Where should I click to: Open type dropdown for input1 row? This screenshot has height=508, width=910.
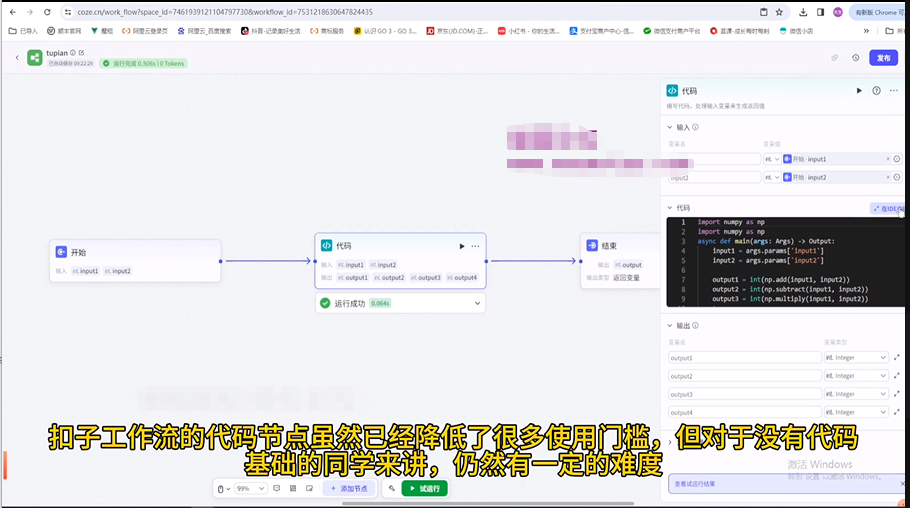click(x=771, y=159)
